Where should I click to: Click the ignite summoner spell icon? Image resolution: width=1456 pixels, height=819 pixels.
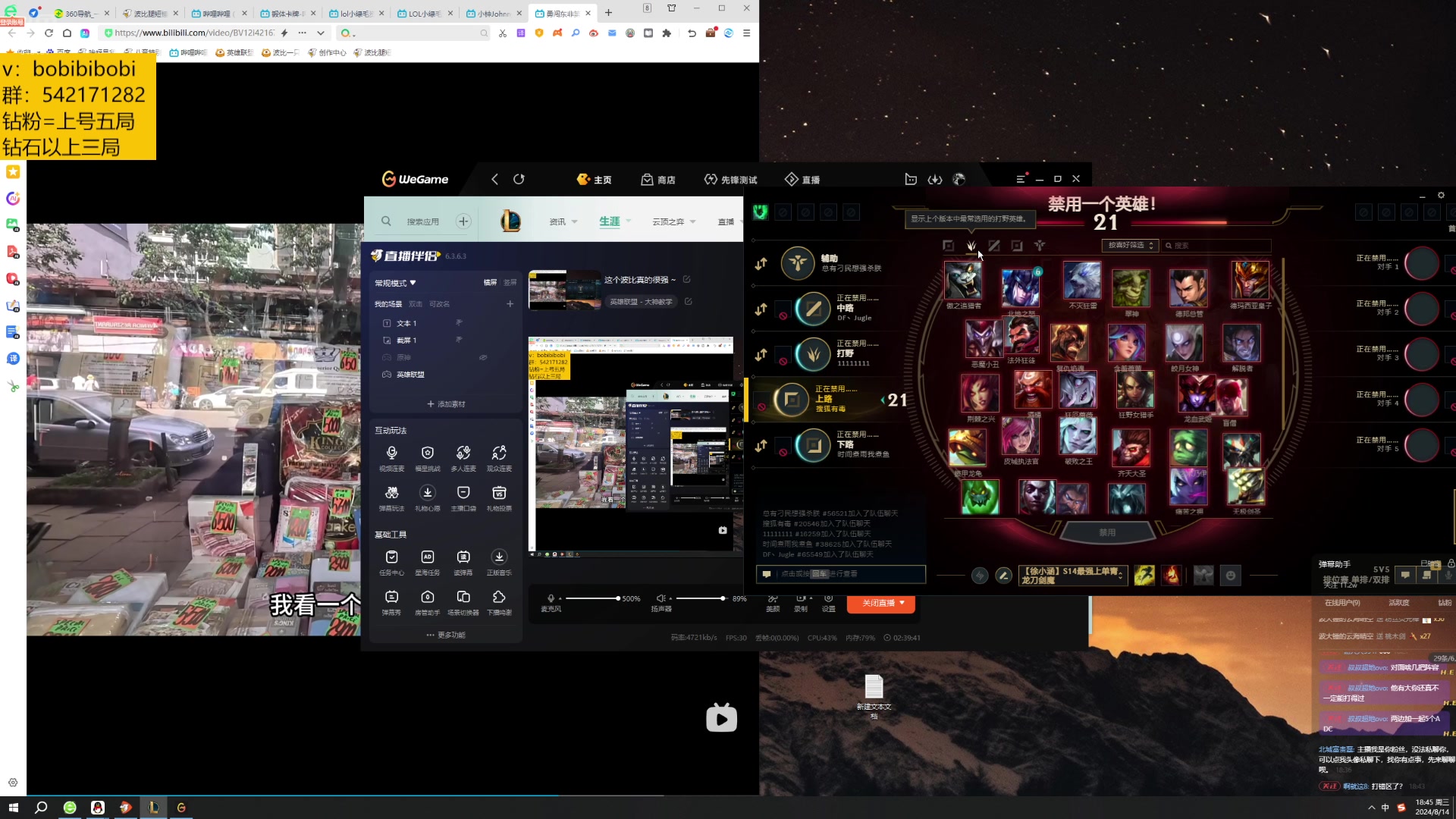point(1172,576)
